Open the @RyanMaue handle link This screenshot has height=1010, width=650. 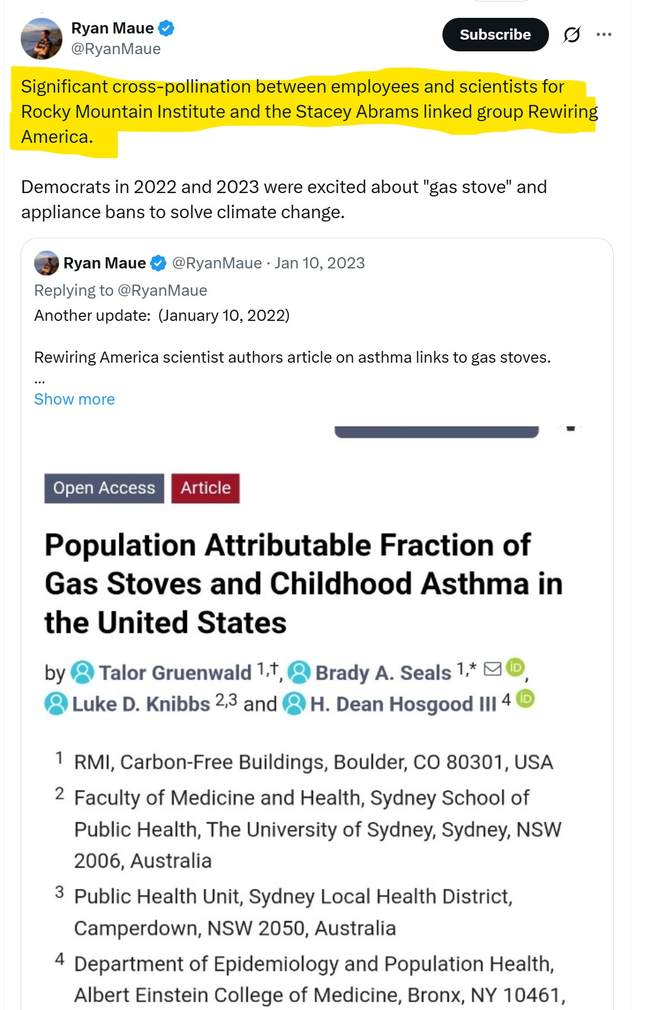115,49
